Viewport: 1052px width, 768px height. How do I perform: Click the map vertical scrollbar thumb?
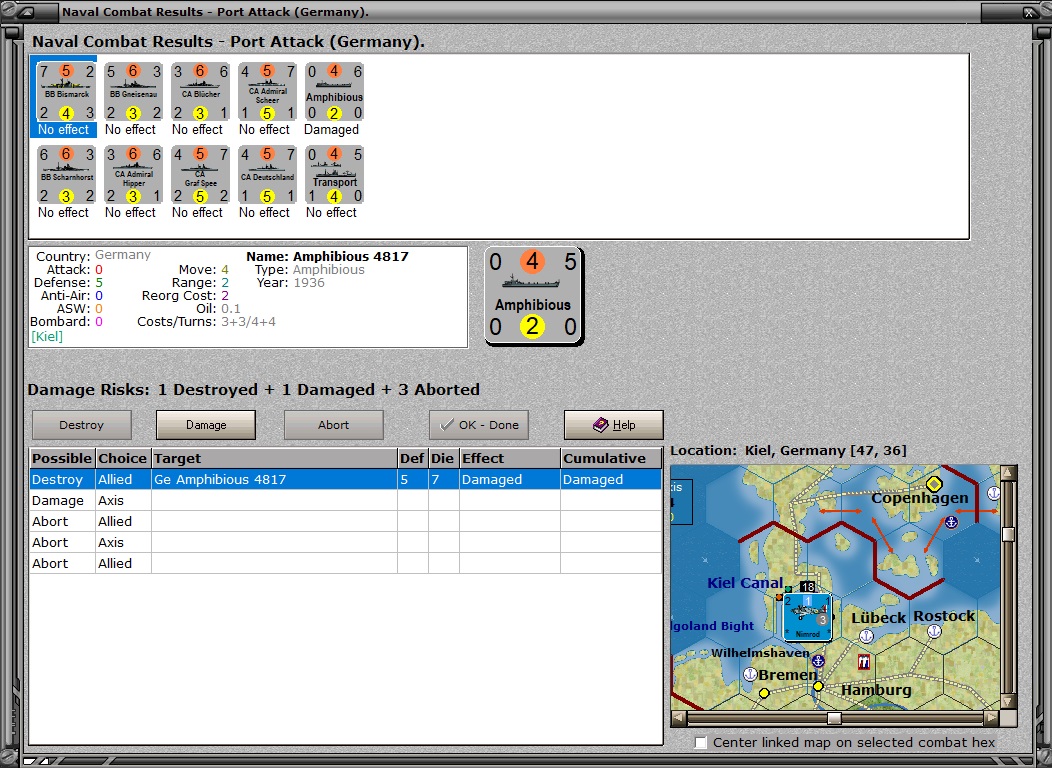1008,534
